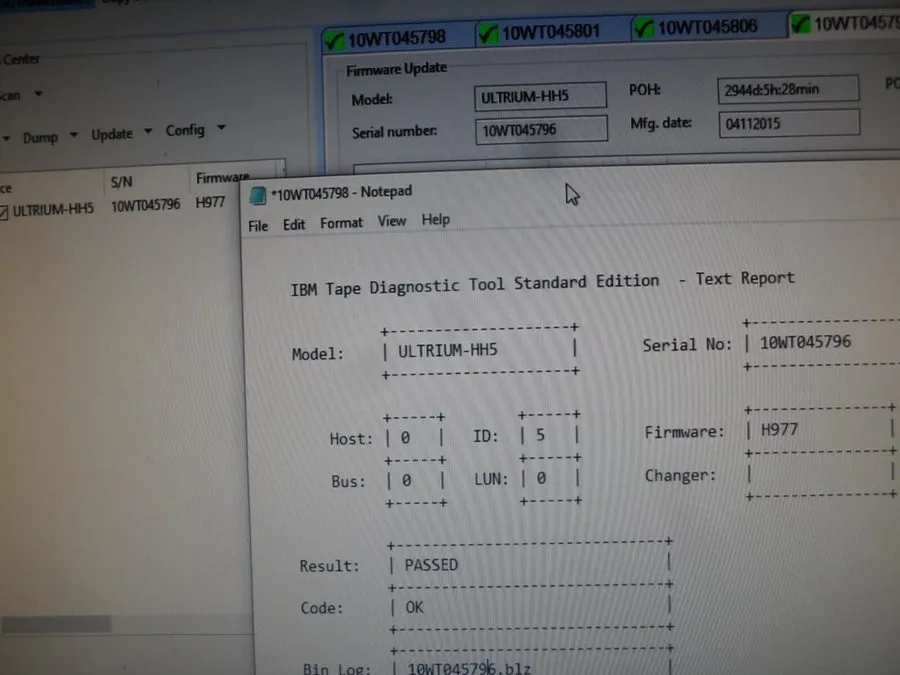Click the S/N column header
The width and height of the screenshot is (900, 675).
click(121, 182)
